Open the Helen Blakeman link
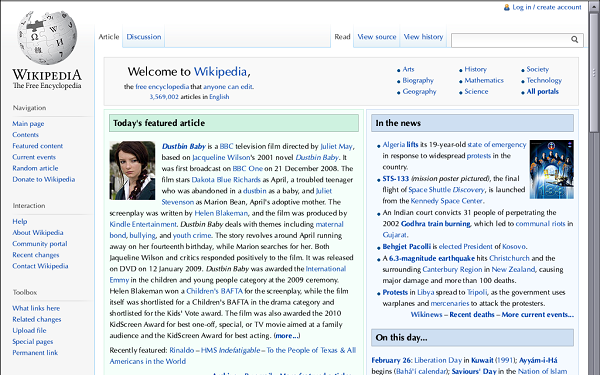Screen dimensions: 600x375 pos(221,213)
